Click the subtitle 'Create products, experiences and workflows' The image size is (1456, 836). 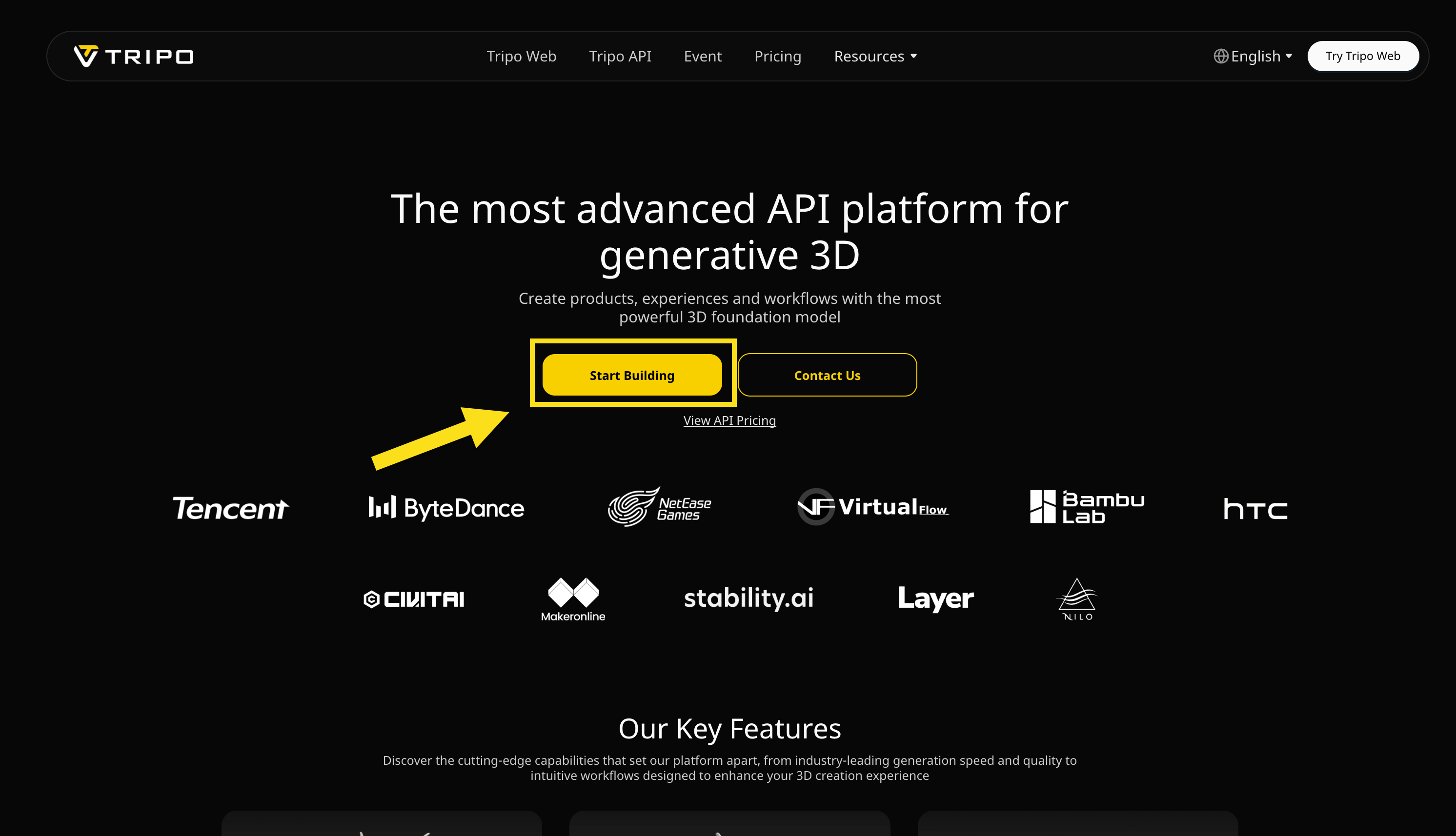click(x=729, y=308)
